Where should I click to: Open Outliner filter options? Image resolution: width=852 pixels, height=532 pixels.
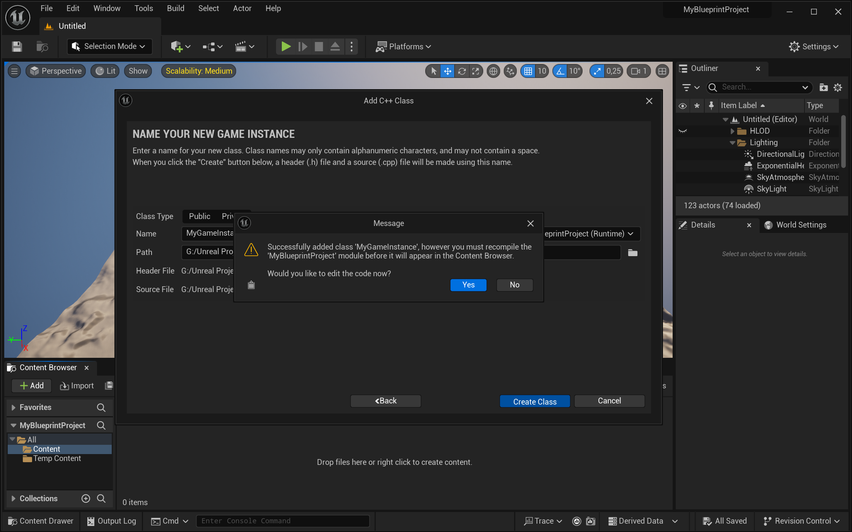pyautogui.click(x=690, y=87)
